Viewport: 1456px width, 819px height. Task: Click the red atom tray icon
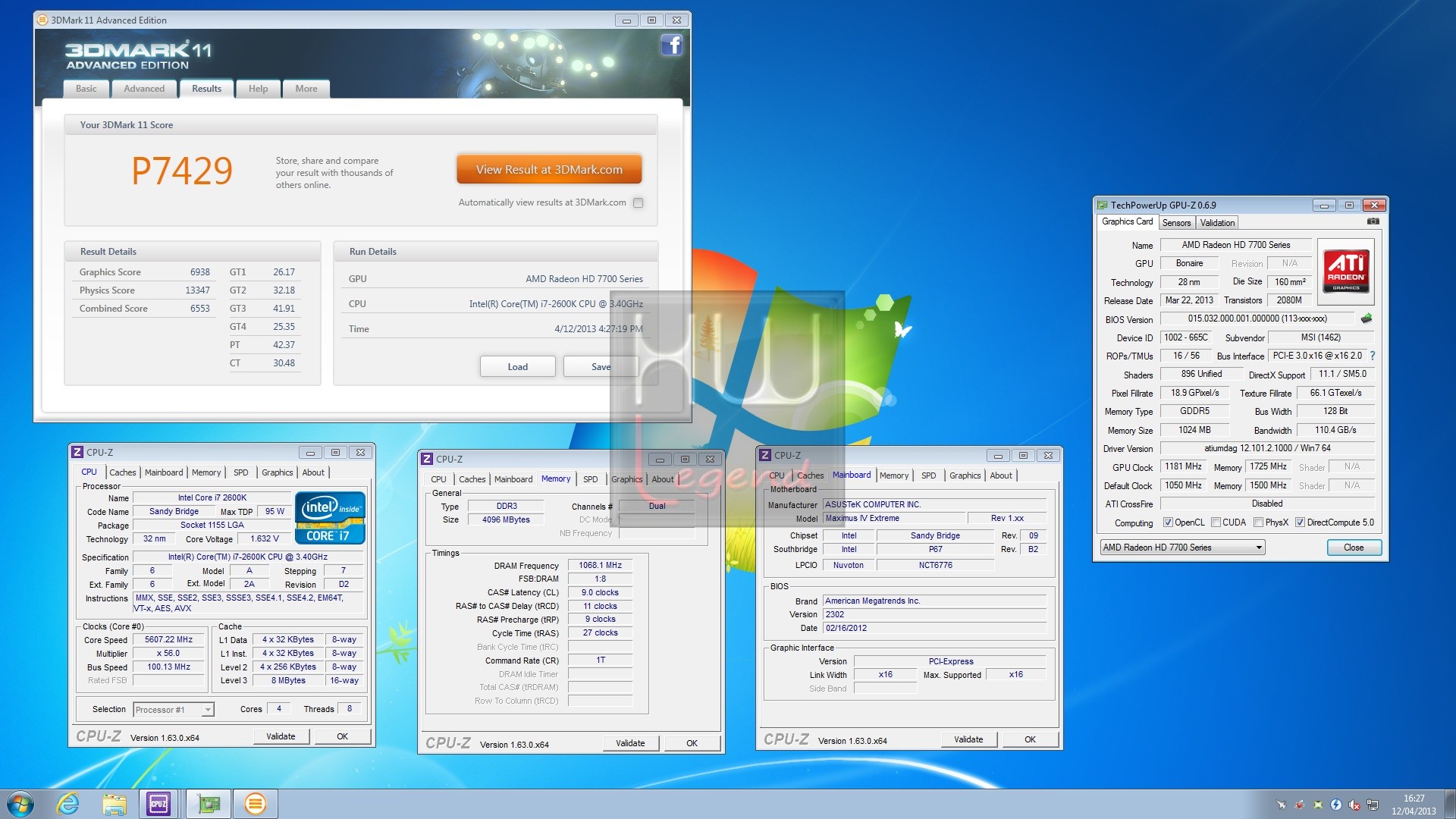click(x=1299, y=805)
